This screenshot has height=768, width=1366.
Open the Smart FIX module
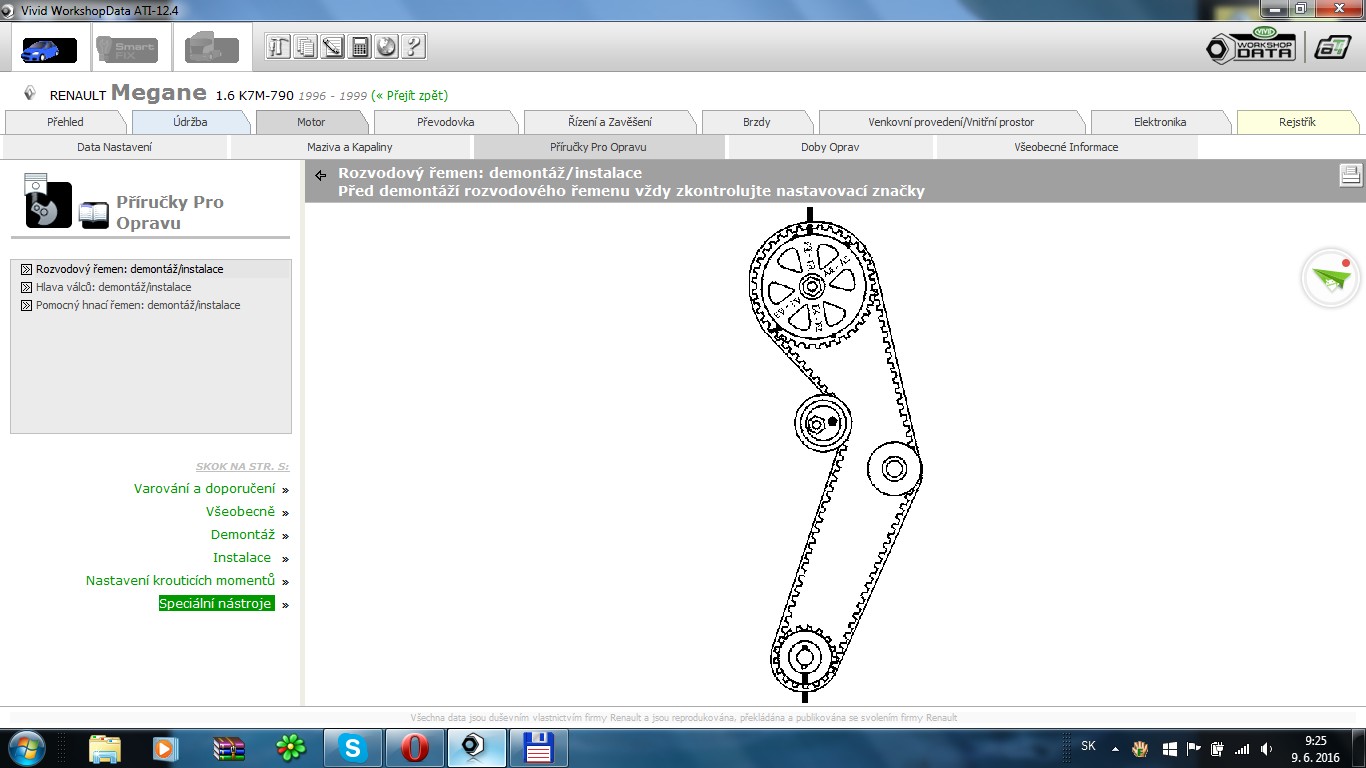pos(126,48)
